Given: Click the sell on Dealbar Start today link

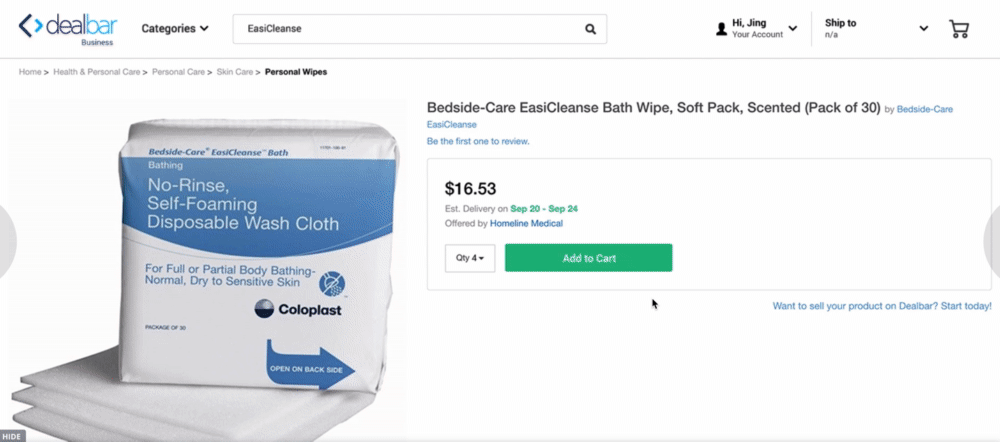Looking at the screenshot, I should pos(882,305).
